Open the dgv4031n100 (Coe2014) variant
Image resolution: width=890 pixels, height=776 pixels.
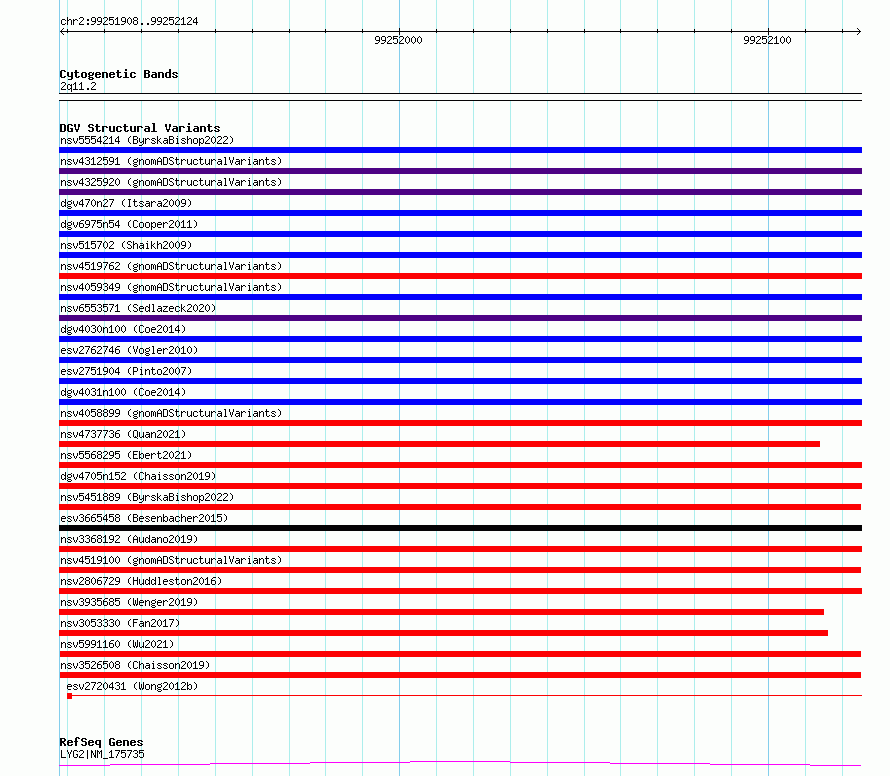point(123,392)
